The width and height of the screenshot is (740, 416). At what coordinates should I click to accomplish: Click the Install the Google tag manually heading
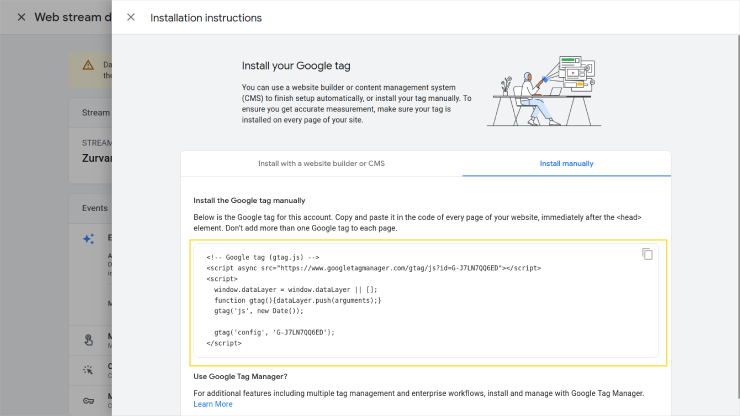[263, 200]
